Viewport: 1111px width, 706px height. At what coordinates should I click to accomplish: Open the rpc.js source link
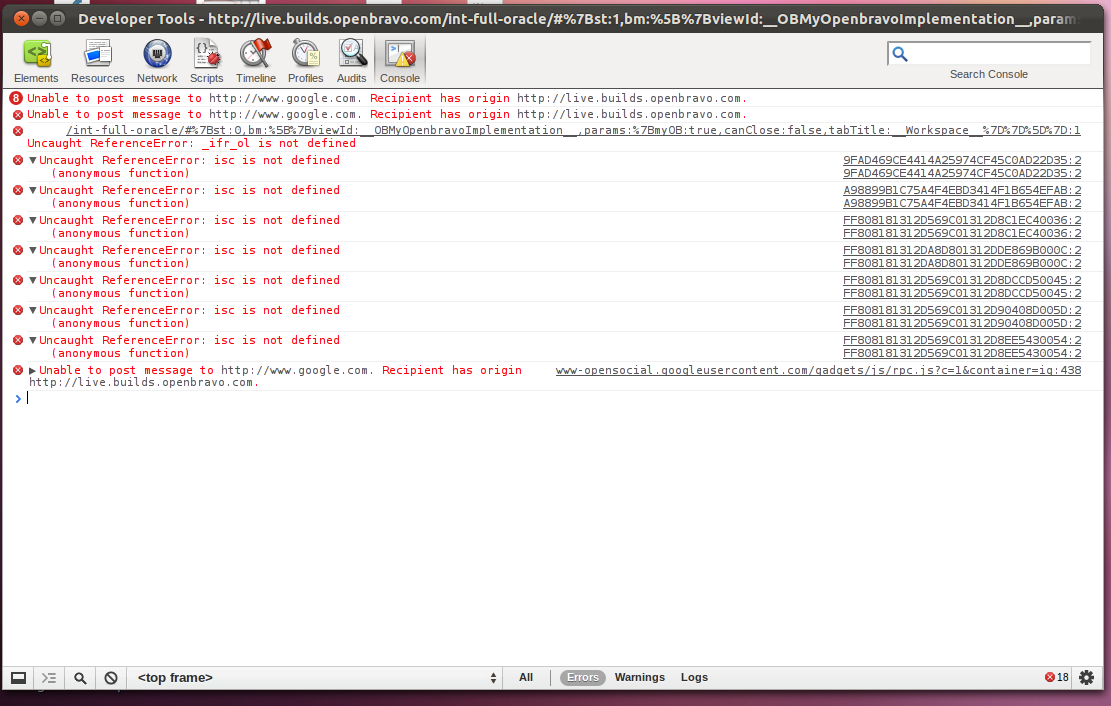click(818, 370)
